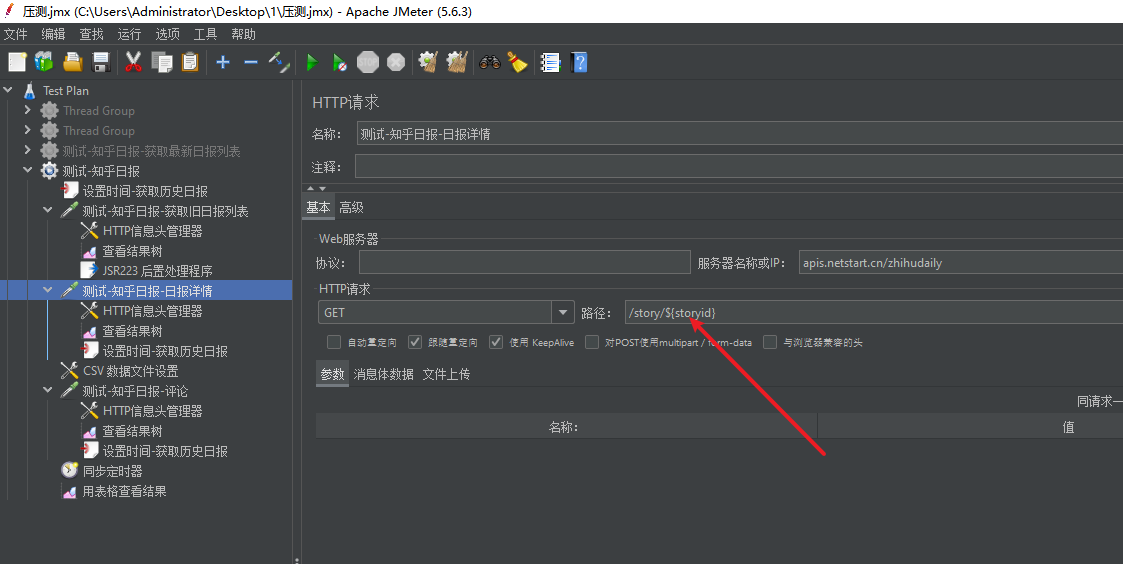
Task: Click the Help question mark icon
Action: click(579, 62)
